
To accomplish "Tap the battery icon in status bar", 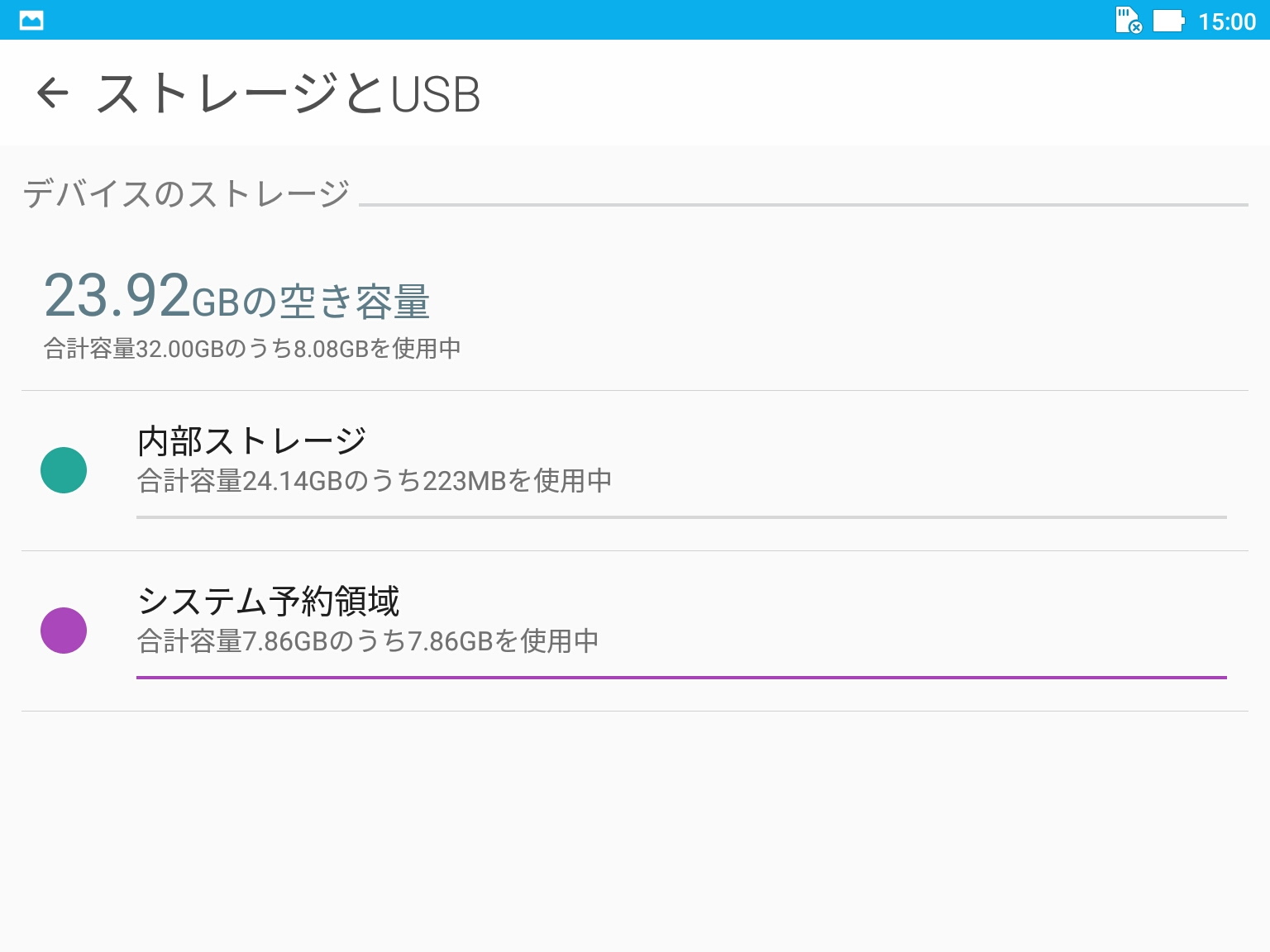I will point(1168,21).
